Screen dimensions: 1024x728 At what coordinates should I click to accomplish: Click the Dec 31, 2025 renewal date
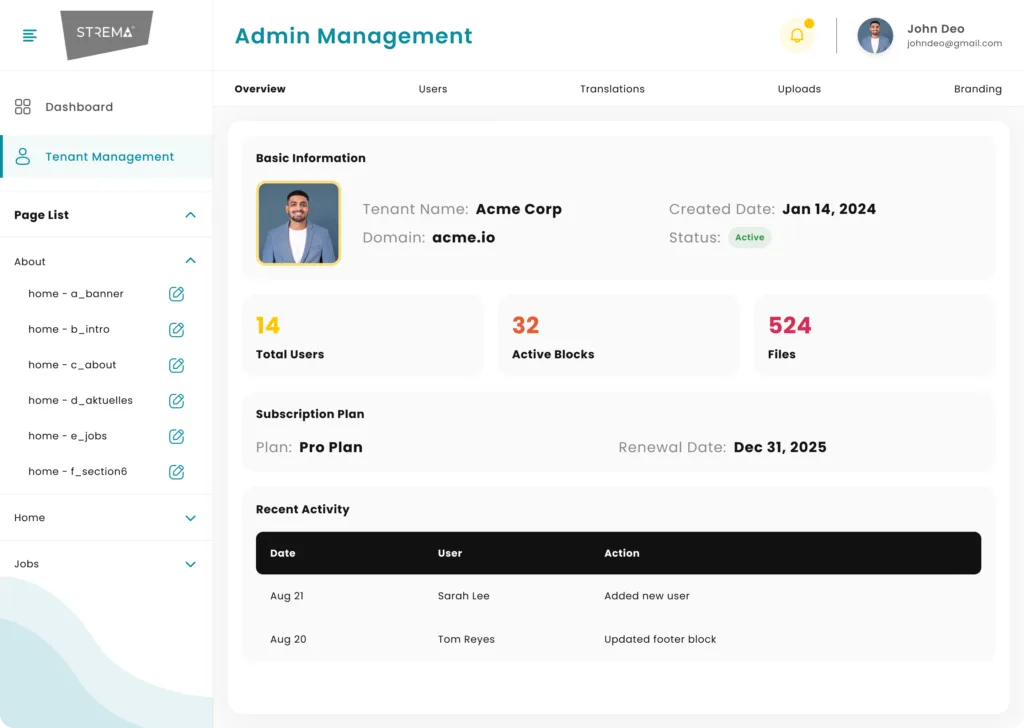780,447
